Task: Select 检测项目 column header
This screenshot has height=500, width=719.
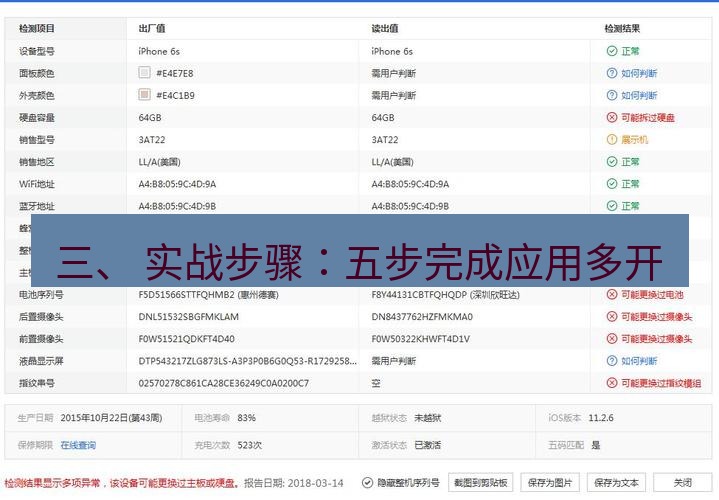Action: pyautogui.click(x=37, y=28)
